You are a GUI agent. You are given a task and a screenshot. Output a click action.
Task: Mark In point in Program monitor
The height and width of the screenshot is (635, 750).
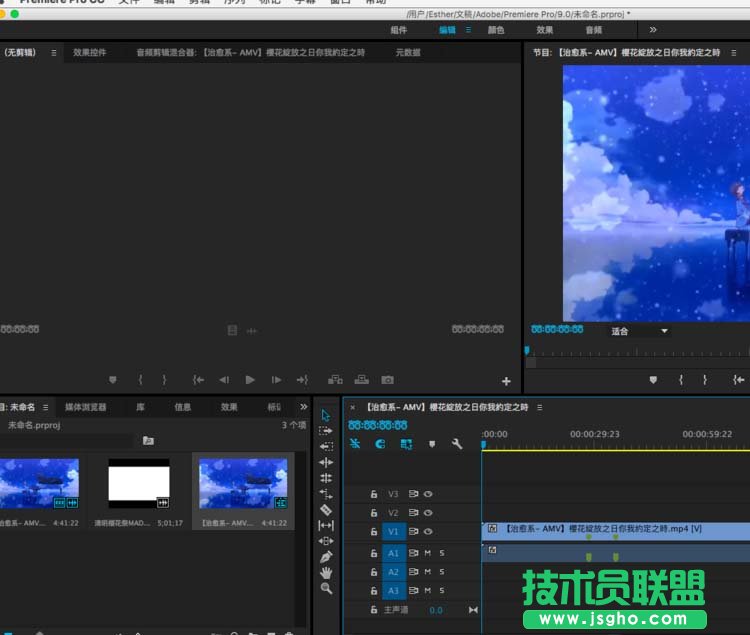pos(681,380)
